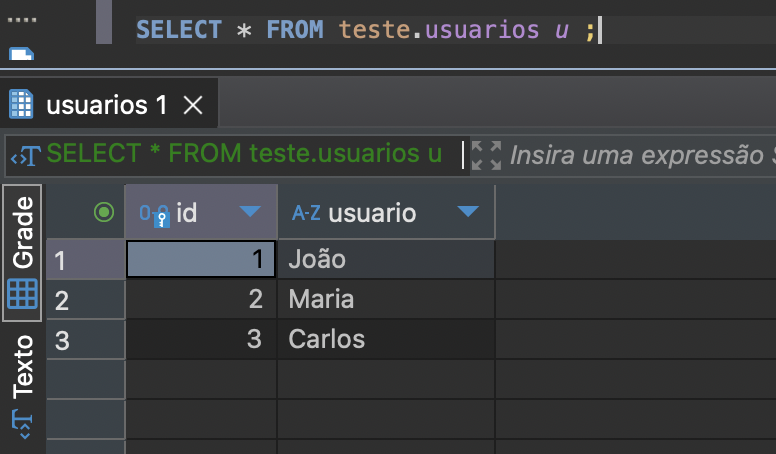
Task: Click the id column header
Action: [x=201, y=212]
